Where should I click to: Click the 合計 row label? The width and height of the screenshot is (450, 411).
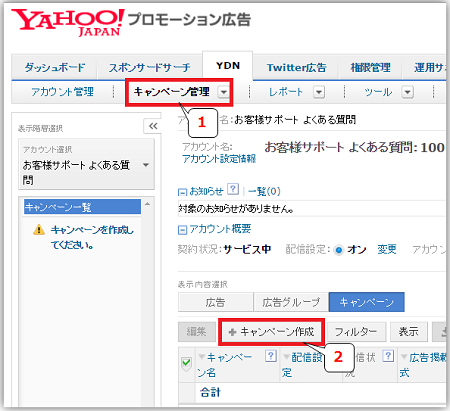click(210, 392)
